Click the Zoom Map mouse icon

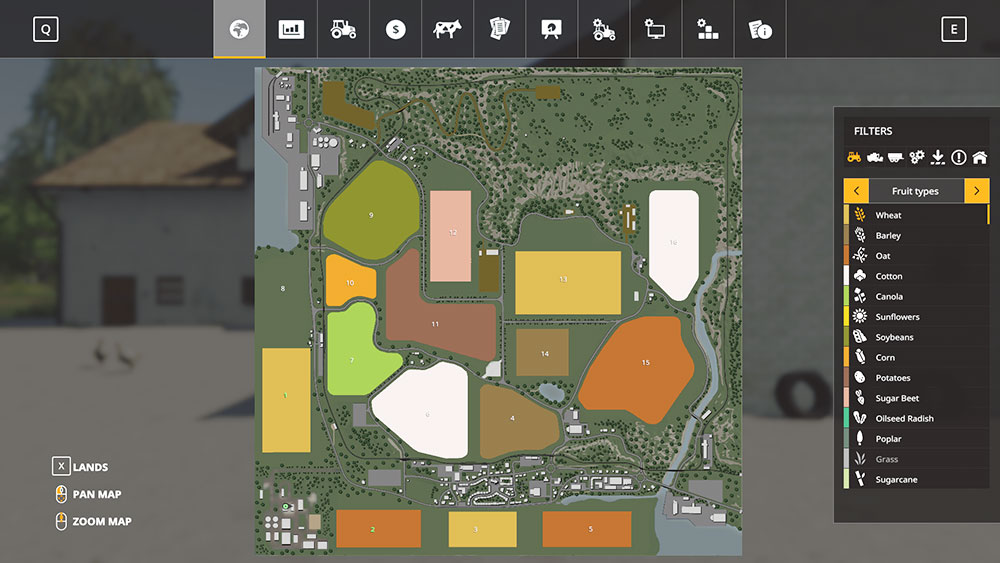[61, 521]
